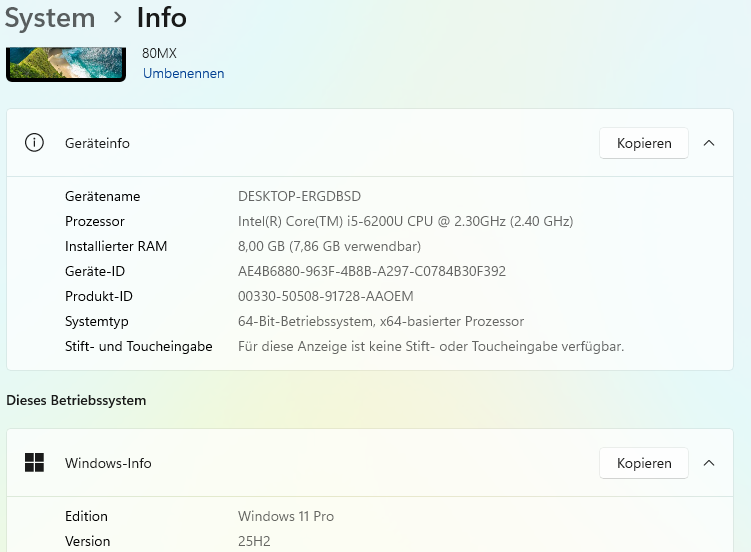This screenshot has height=552, width=751.
Task: Click the Stift- und Toucheingabe label
Action: click(x=139, y=346)
